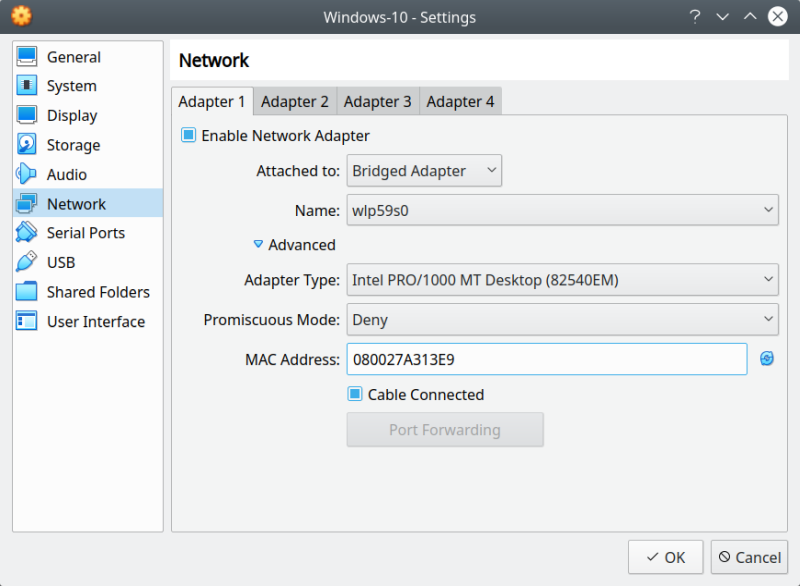Screen dimensions: 800x586
Task: Uncheck the Cable Connected option
Action: [x=354, y=394]
